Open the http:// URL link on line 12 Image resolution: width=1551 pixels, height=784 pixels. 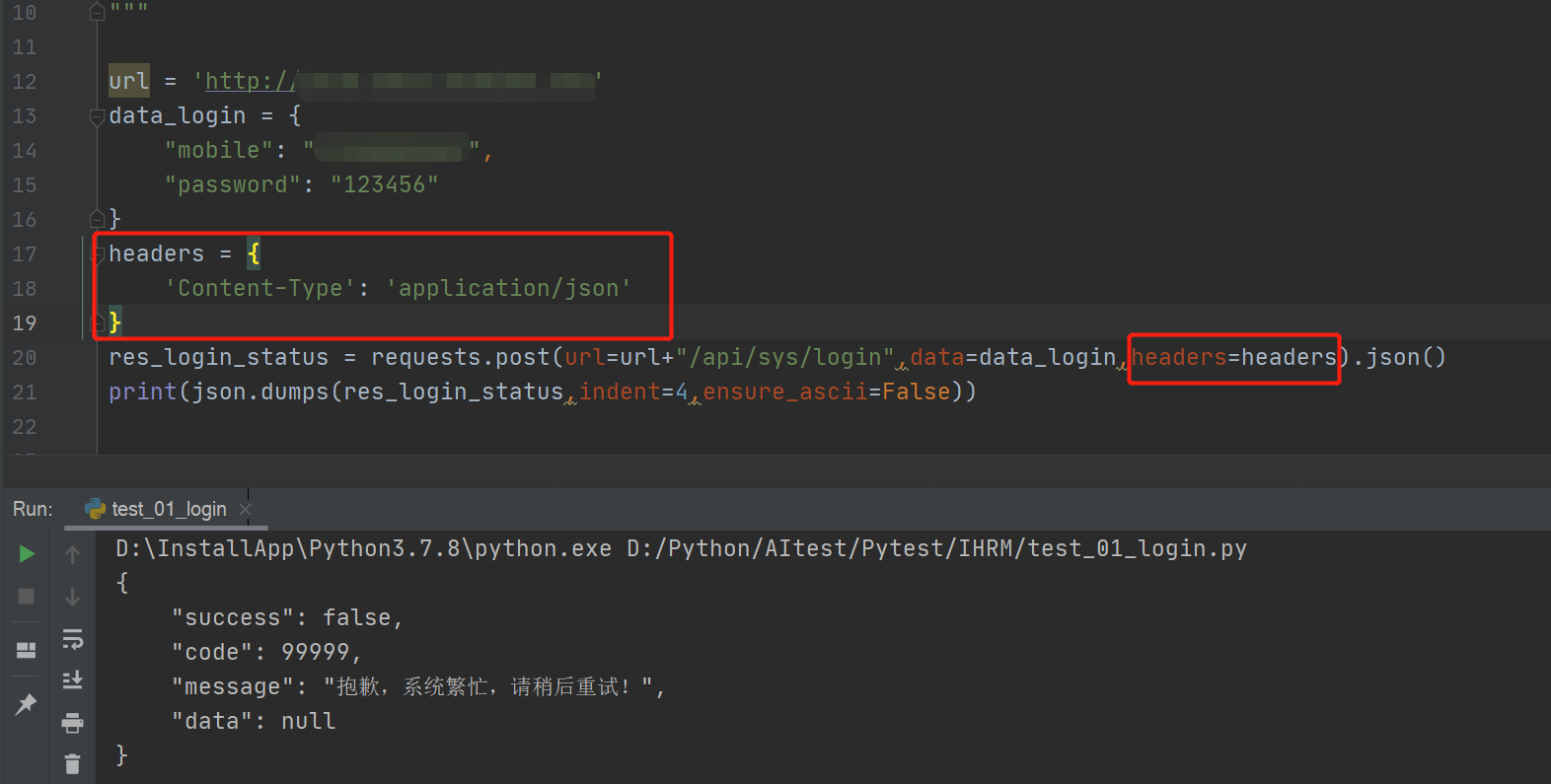tap(251, 81)
